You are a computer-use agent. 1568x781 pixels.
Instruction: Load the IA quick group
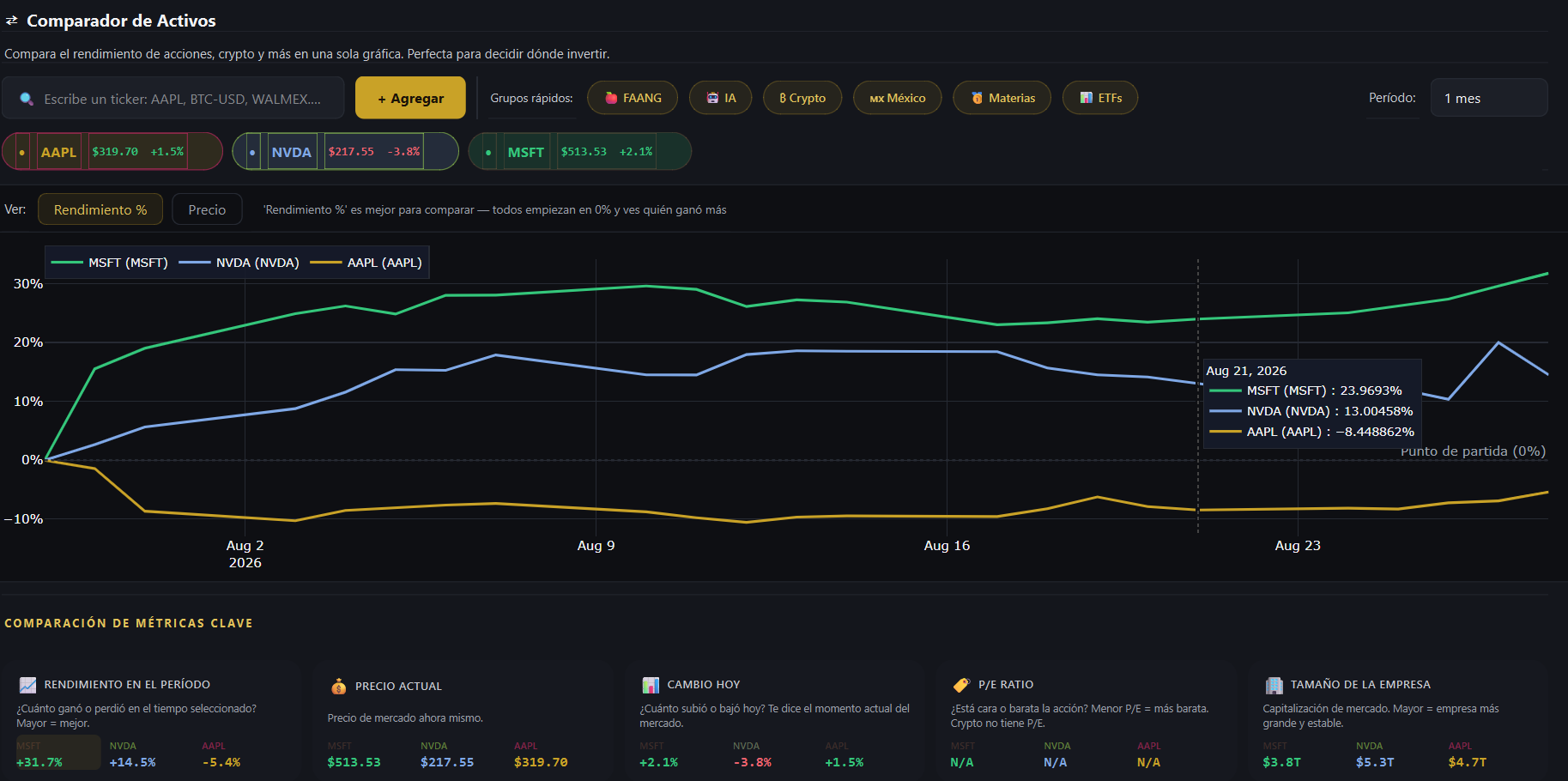[x=721, y=98]
